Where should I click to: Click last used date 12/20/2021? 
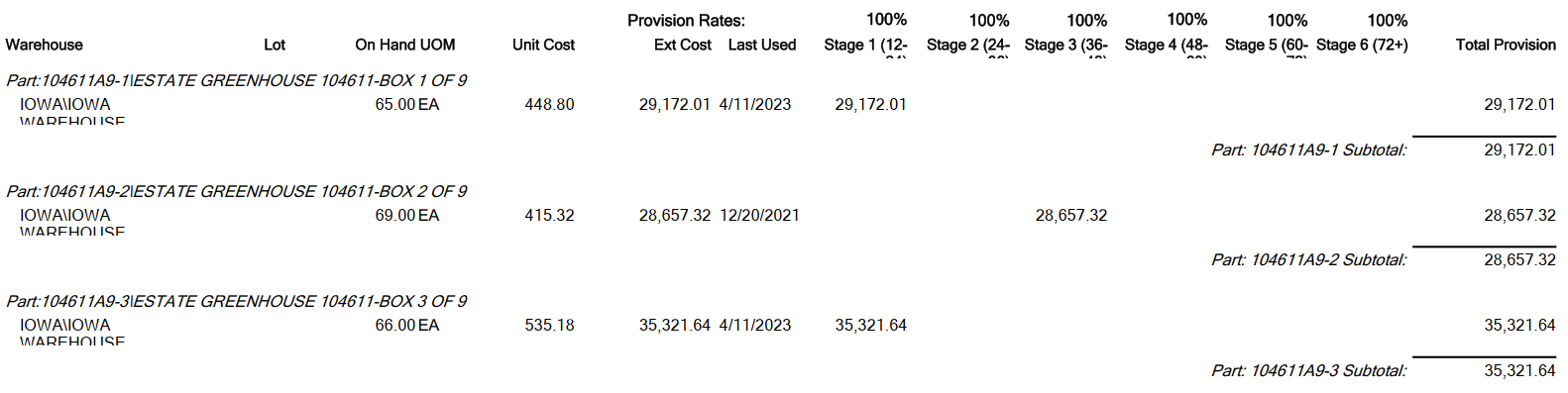(759, 215)
